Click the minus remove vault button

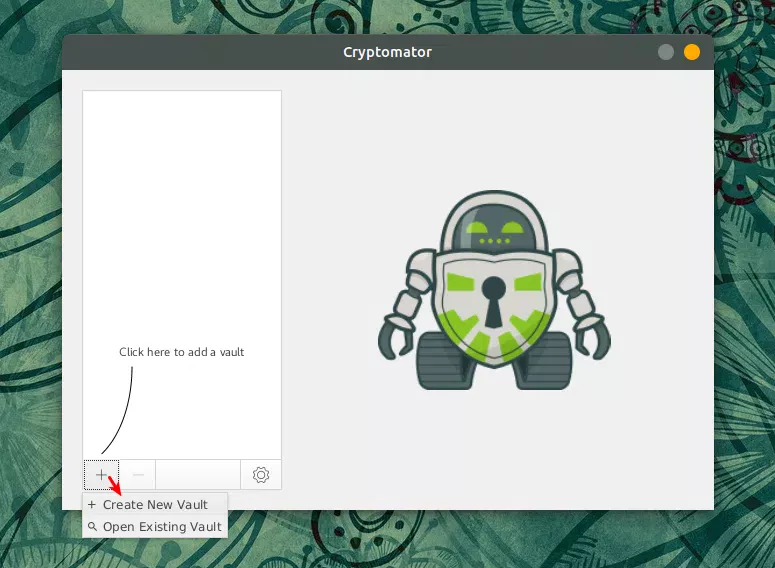[x=138, y=475]
